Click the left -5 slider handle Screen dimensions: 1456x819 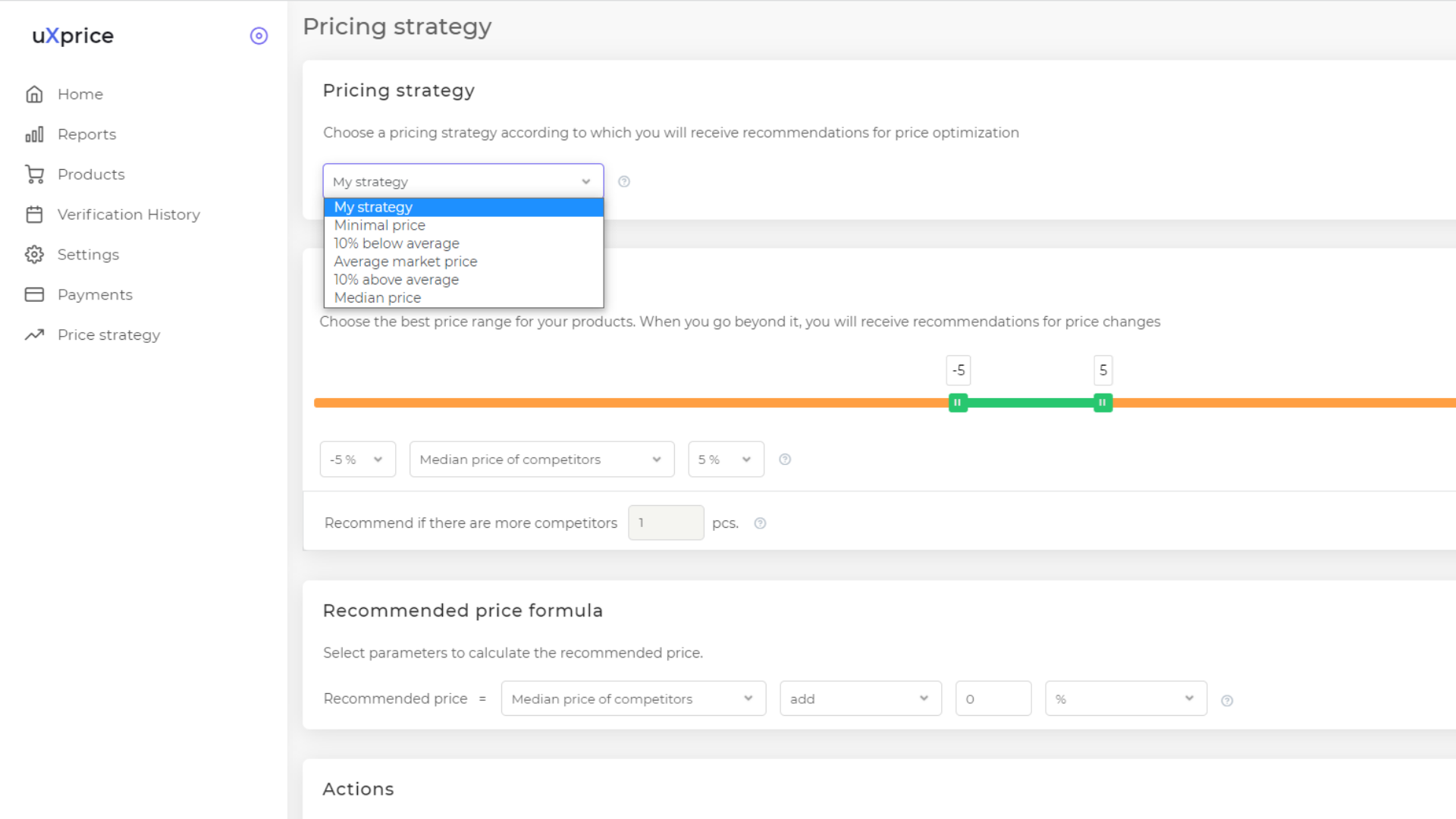(958, 403)
